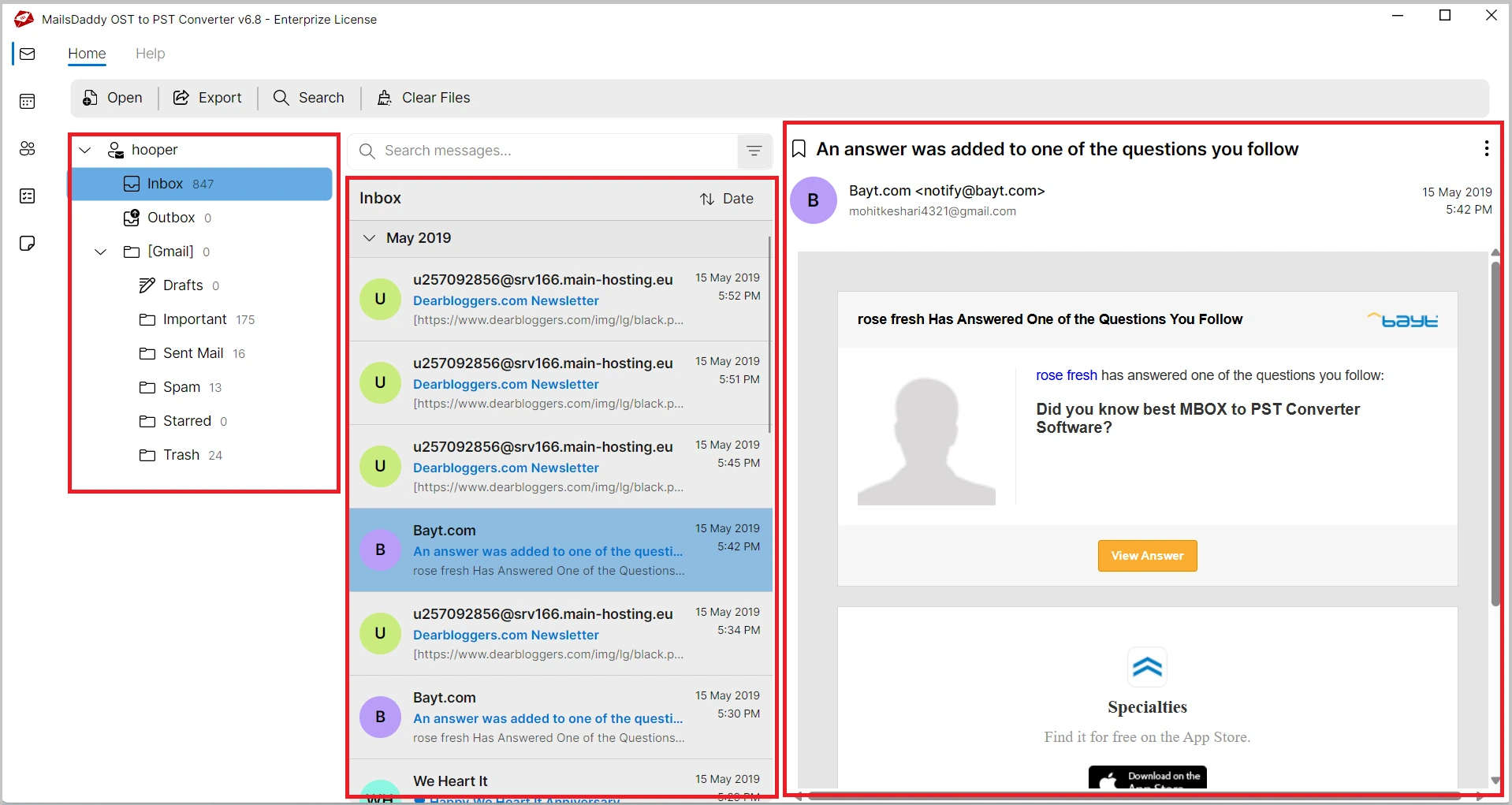The height and width of the screenshot is (805, 1512).
Task: Open the three-dot more options menu
Action: coord(1486,149)
